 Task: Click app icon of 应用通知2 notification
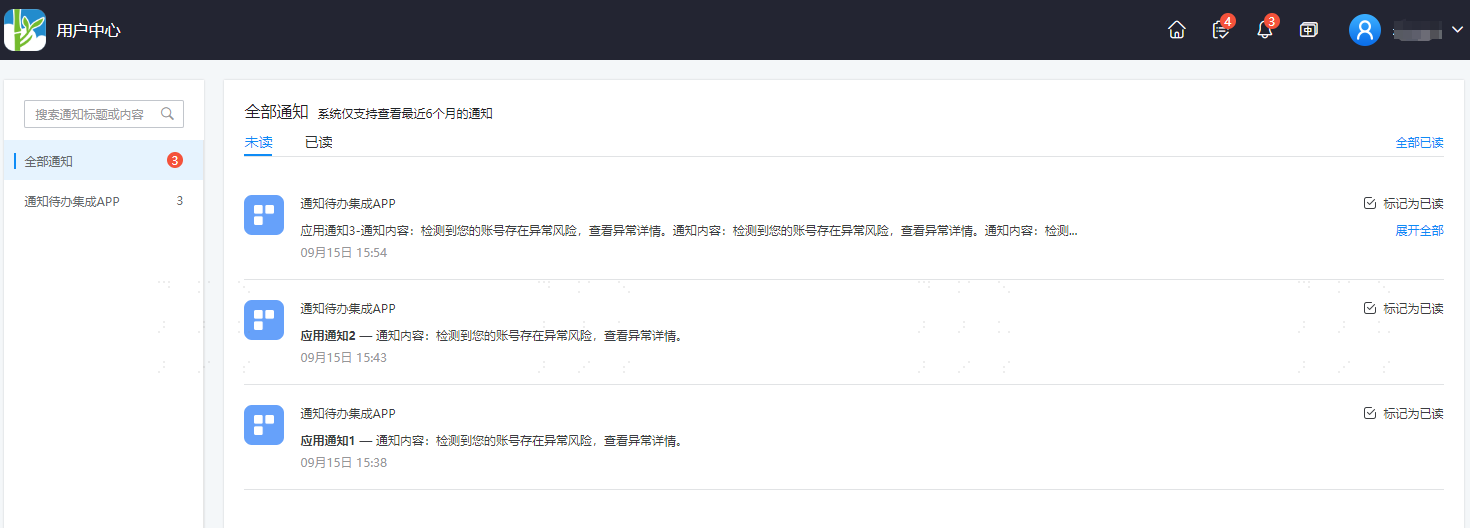(264, 320)
